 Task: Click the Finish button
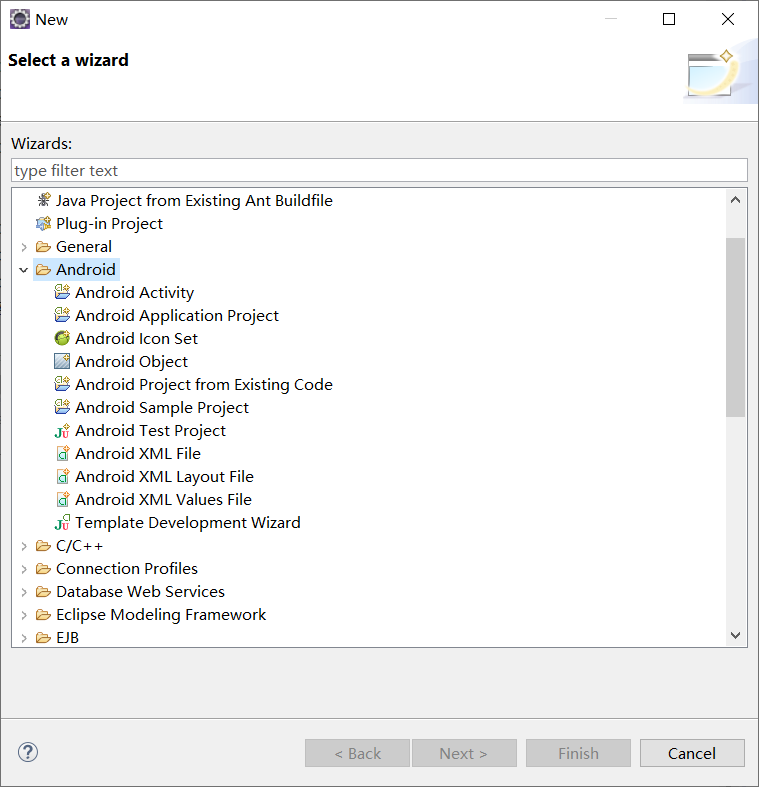[x=578, y=753]
